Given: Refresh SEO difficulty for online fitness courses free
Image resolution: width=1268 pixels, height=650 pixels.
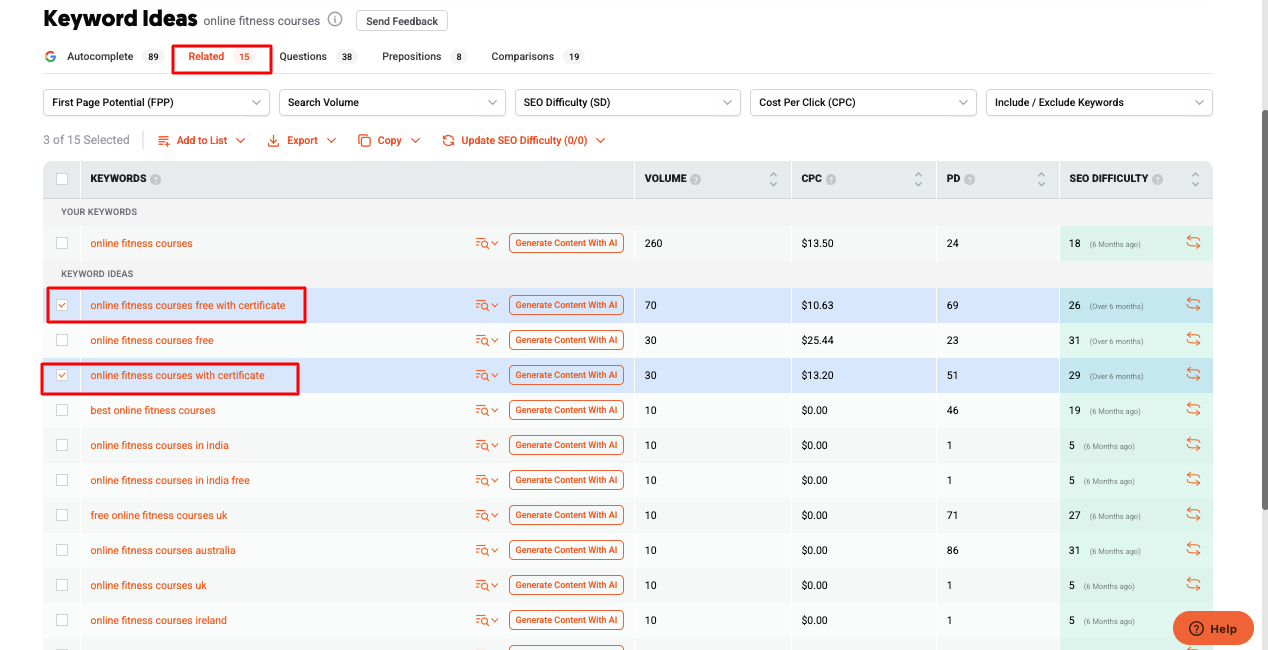Looking at the screenshot, I should [x=1193, y=340].
